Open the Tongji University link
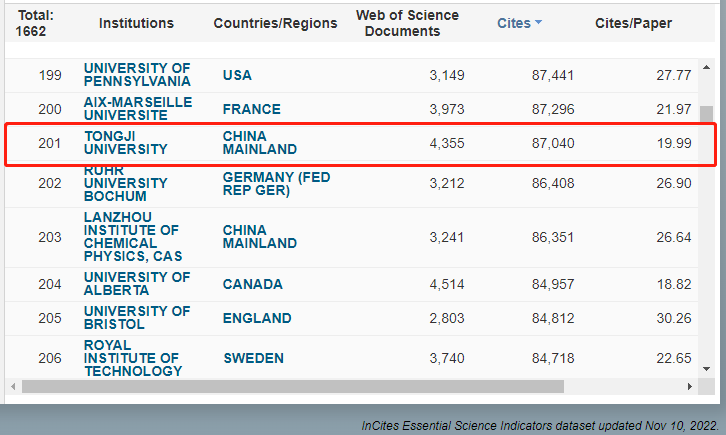Viewport: 726px width, 435px height. click(125, 142)
